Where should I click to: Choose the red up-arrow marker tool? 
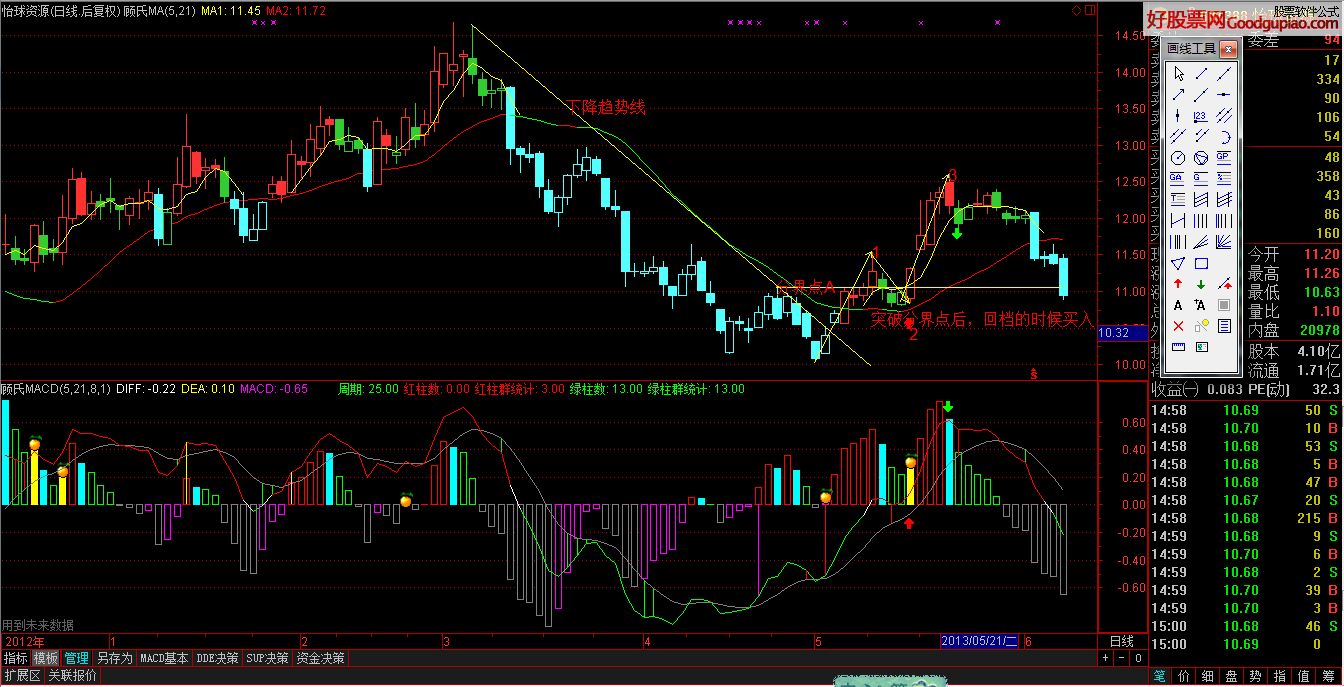tap(1179, 285)
